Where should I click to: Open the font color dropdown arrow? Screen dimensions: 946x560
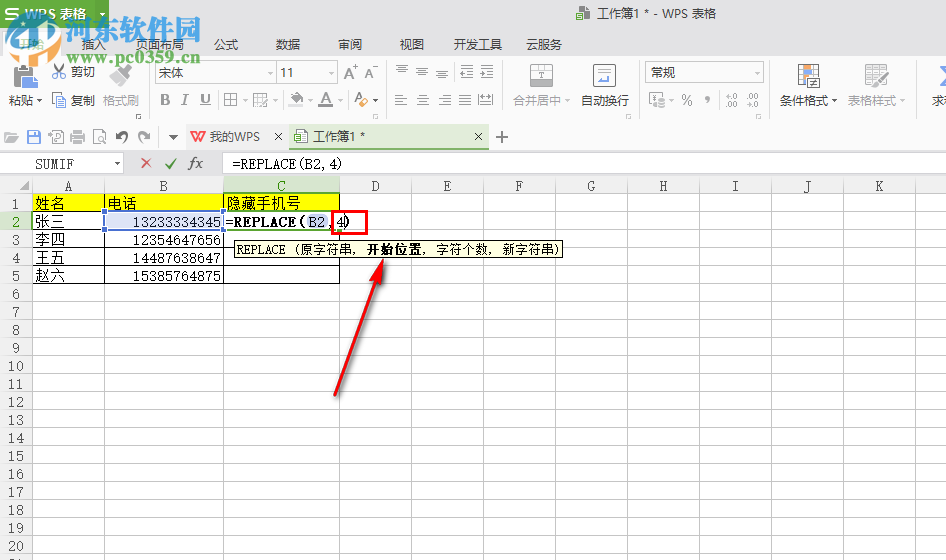340,101
